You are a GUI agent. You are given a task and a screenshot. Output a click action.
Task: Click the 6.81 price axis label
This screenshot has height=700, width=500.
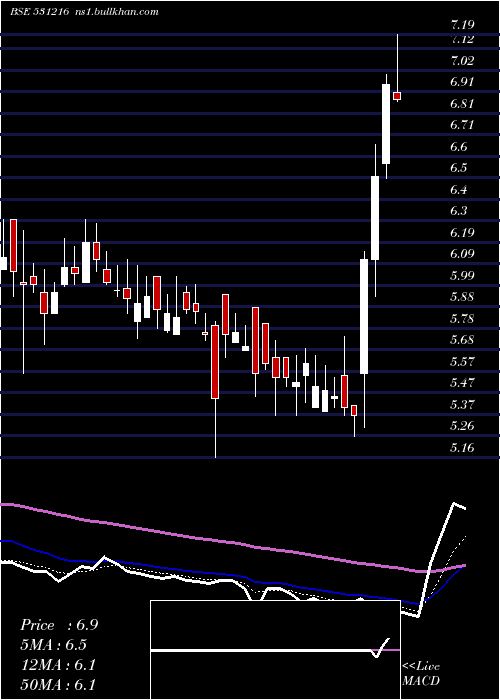click(462, 104)
